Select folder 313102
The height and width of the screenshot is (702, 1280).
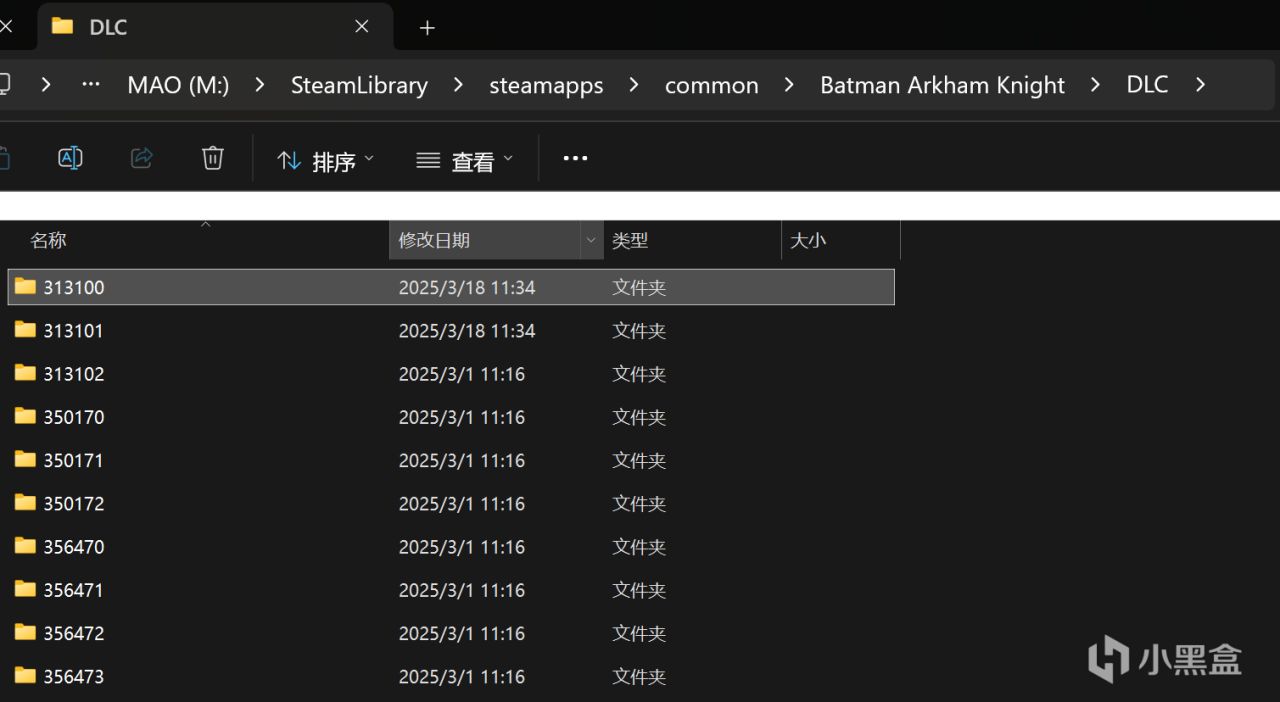(451, 374)
